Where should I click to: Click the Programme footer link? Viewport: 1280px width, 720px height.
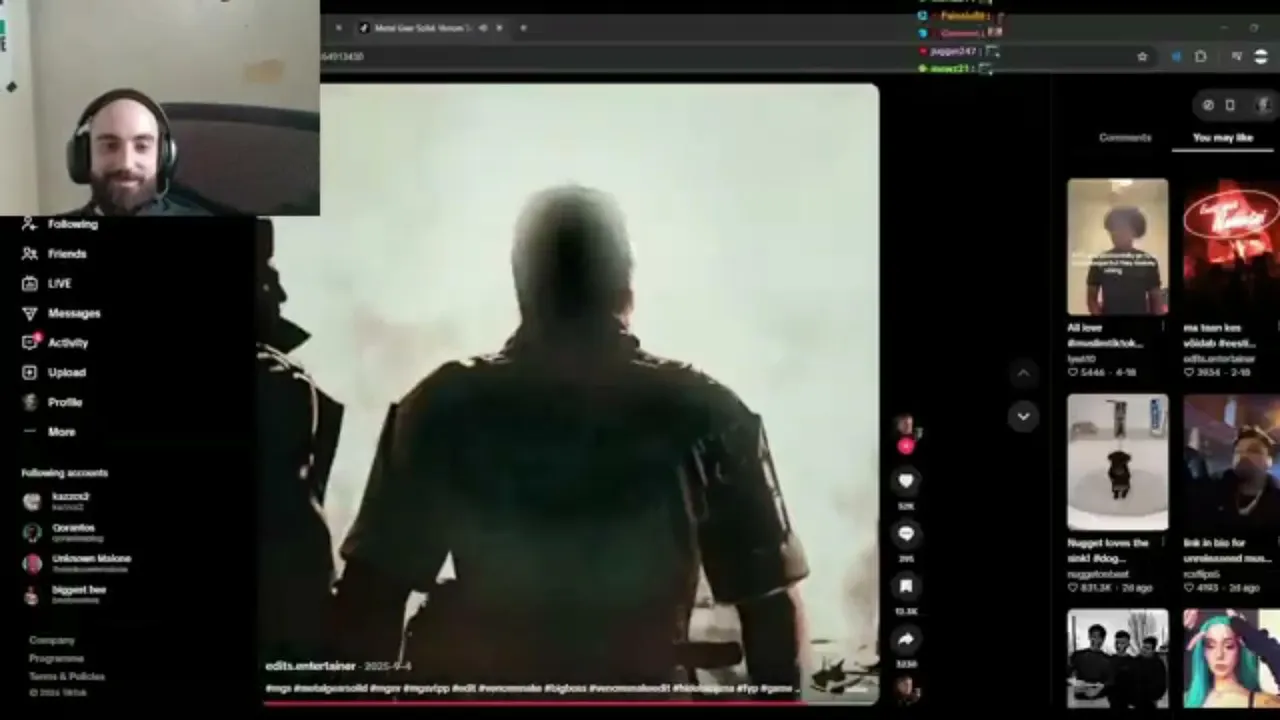point(56,658)
